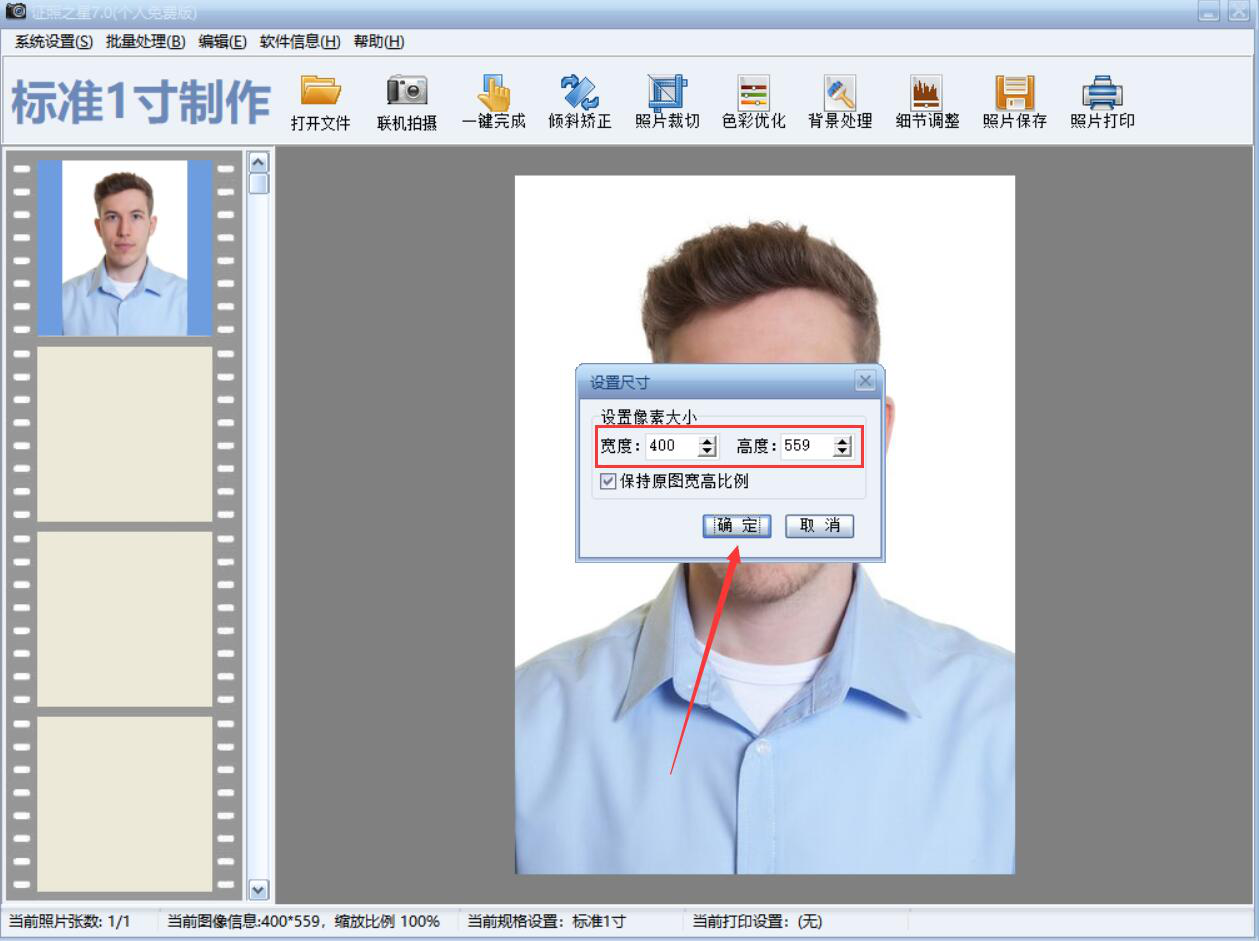Toggle the 保持原图宽高比例 checkbox

(x=608, y=481)
